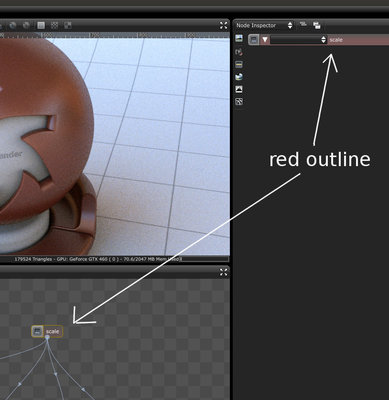Select the scale node in the graph editor

tap(47, 331)
